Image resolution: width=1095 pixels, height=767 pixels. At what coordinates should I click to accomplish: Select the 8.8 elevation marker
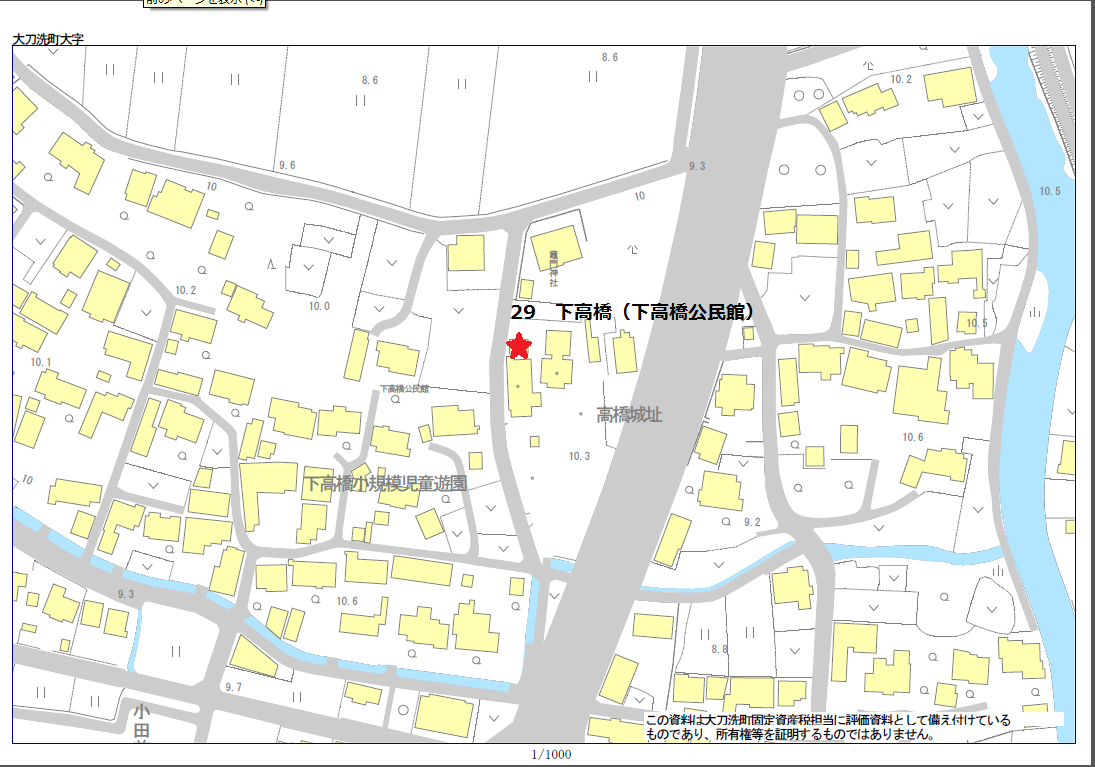pyautogui.click(x=719, y=649)
